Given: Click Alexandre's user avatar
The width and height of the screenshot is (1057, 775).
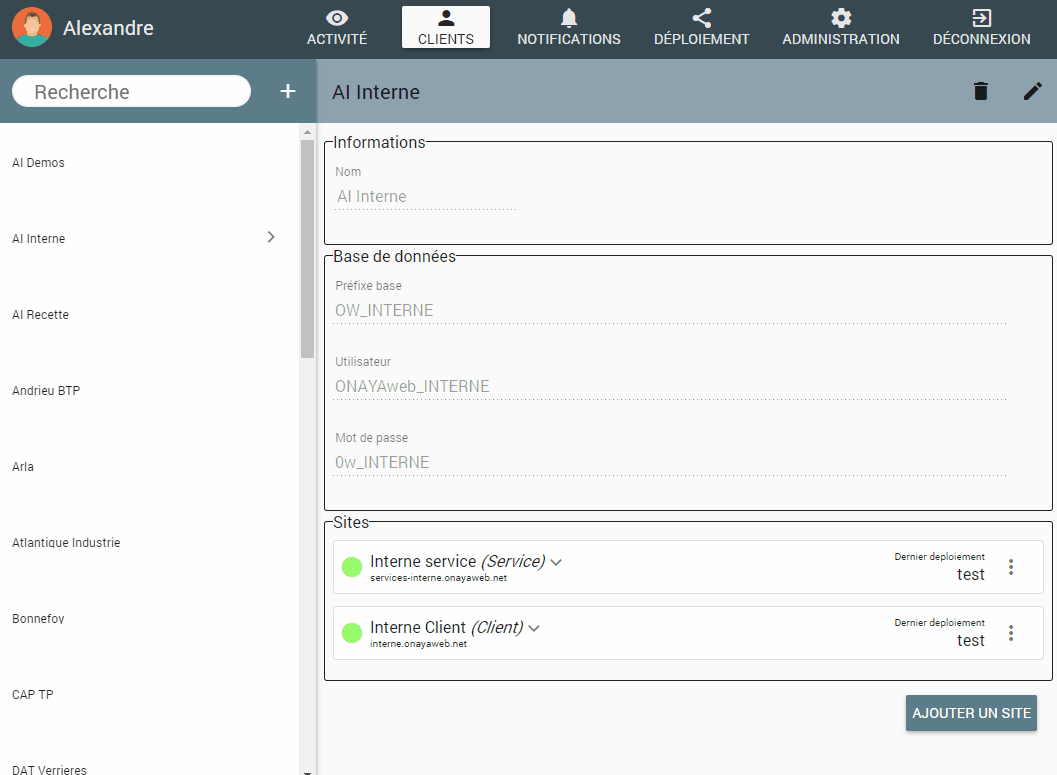Looking at the screenshot, I should [32, 28].
